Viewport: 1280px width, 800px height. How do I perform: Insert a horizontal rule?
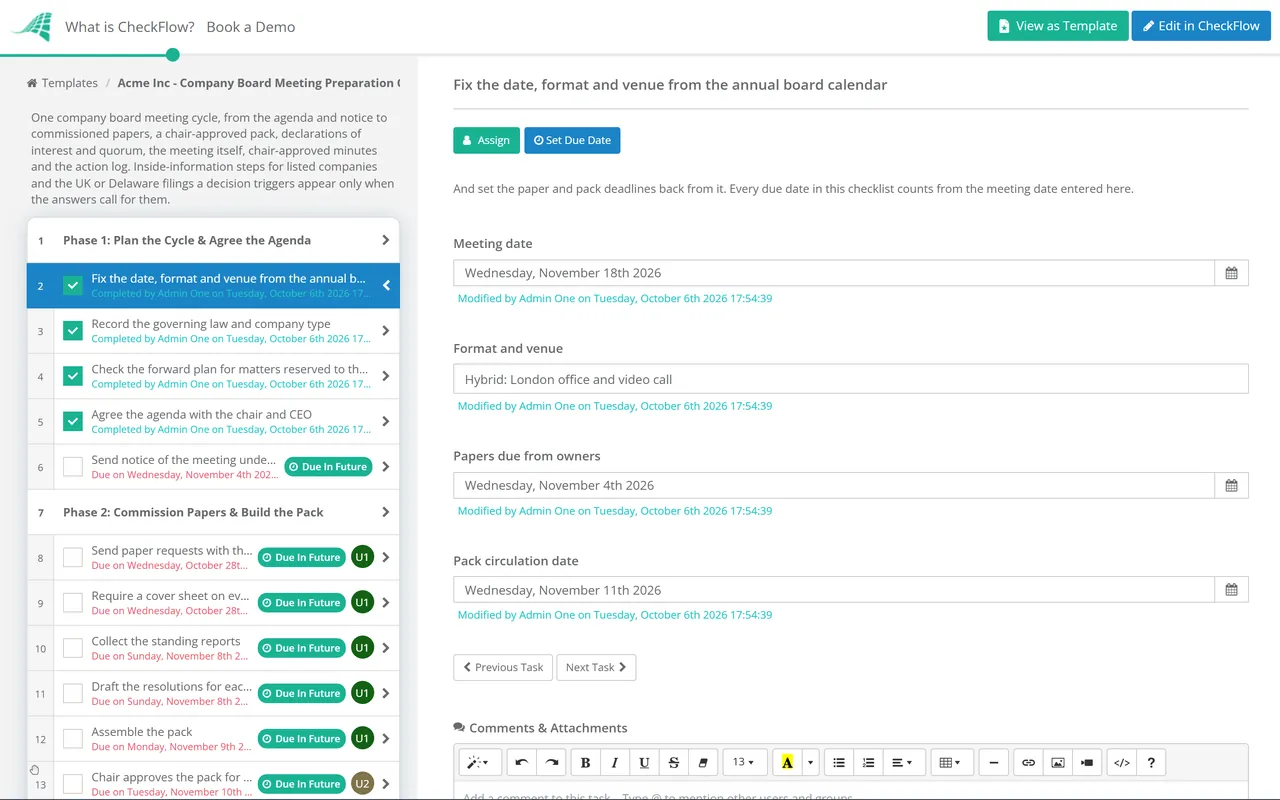[993, 762]
